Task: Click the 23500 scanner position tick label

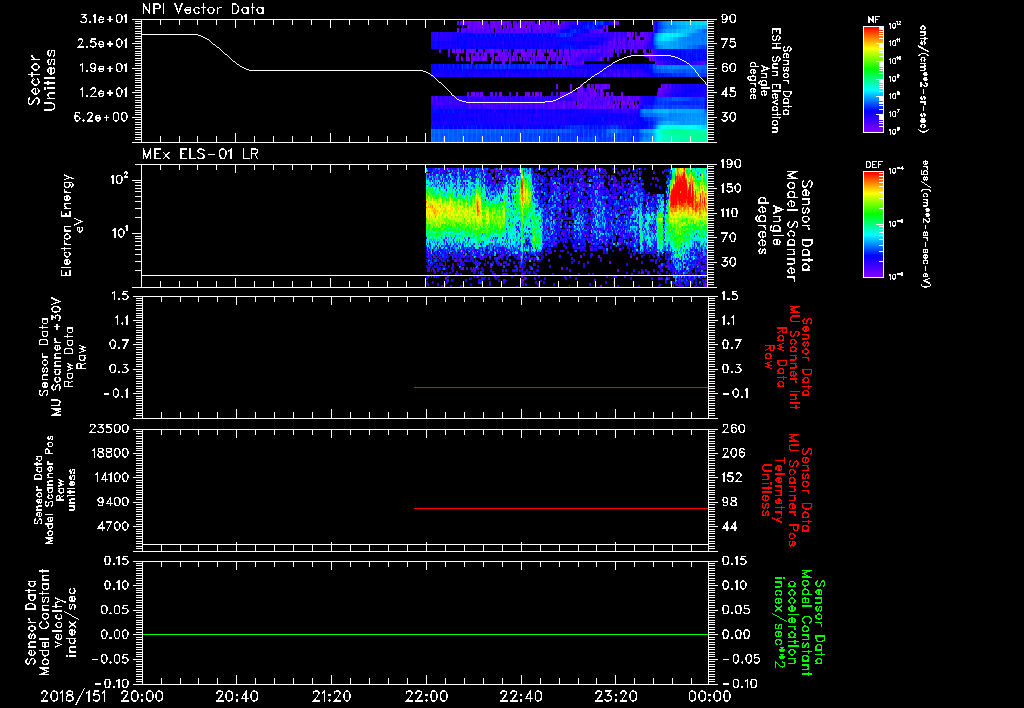Action: click(x=109, y=429)
